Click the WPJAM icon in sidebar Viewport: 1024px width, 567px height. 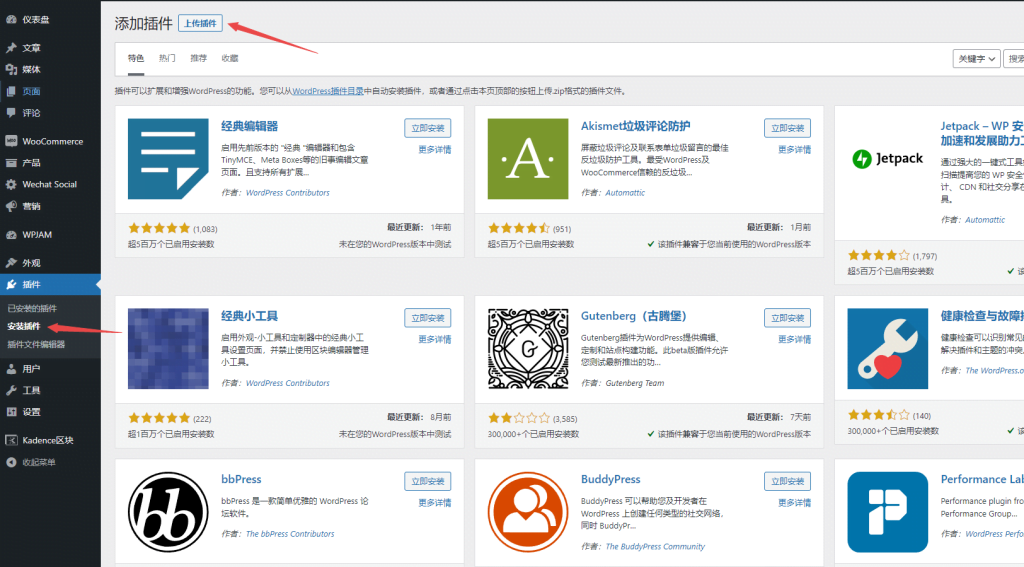pyautogui.click(x=11, y=235)
